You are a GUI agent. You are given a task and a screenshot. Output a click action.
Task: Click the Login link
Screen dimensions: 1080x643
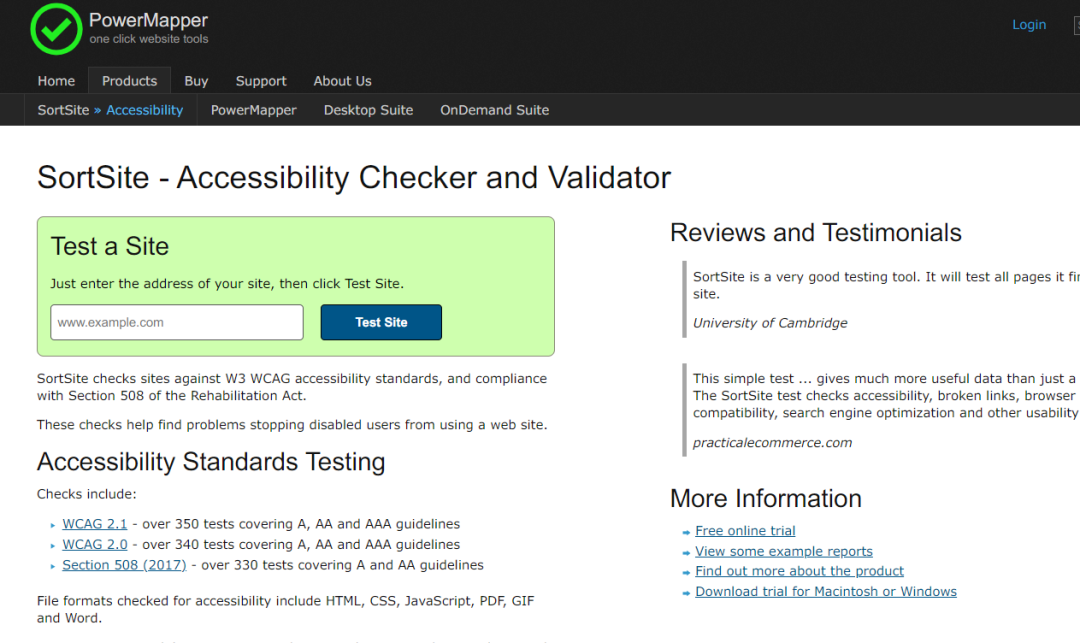point(1029,25)
